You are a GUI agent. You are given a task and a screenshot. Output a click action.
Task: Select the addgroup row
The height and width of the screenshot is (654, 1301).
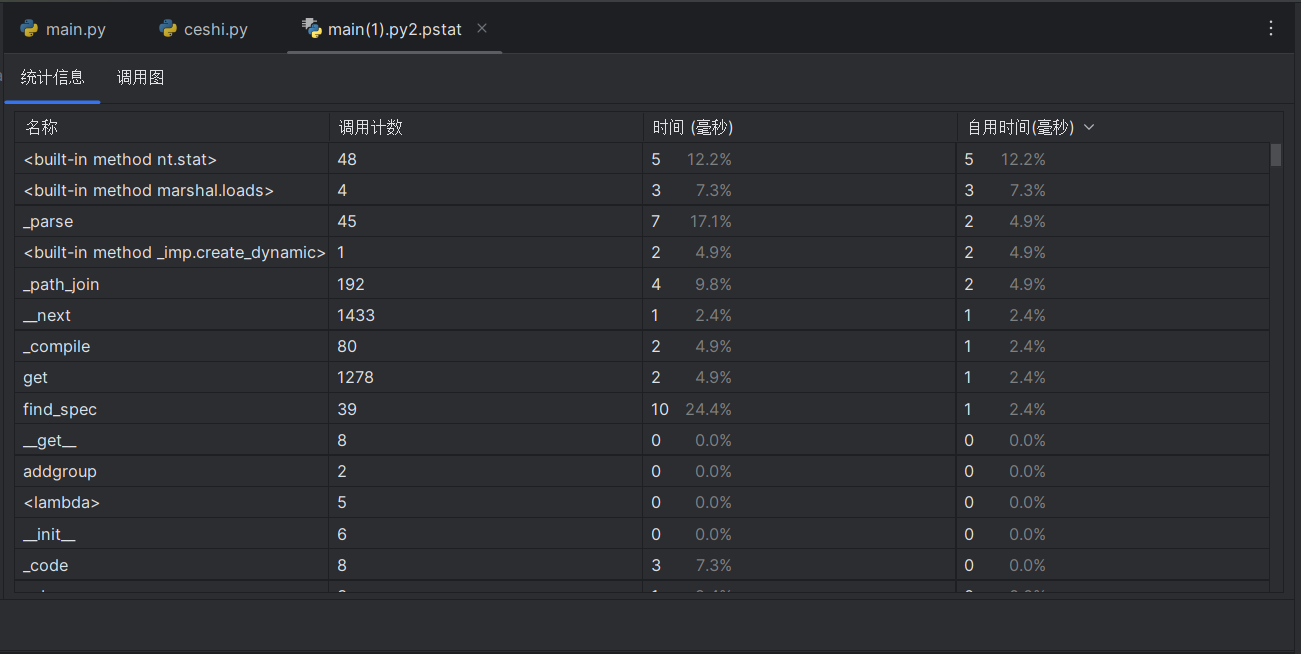pos(60,471)
